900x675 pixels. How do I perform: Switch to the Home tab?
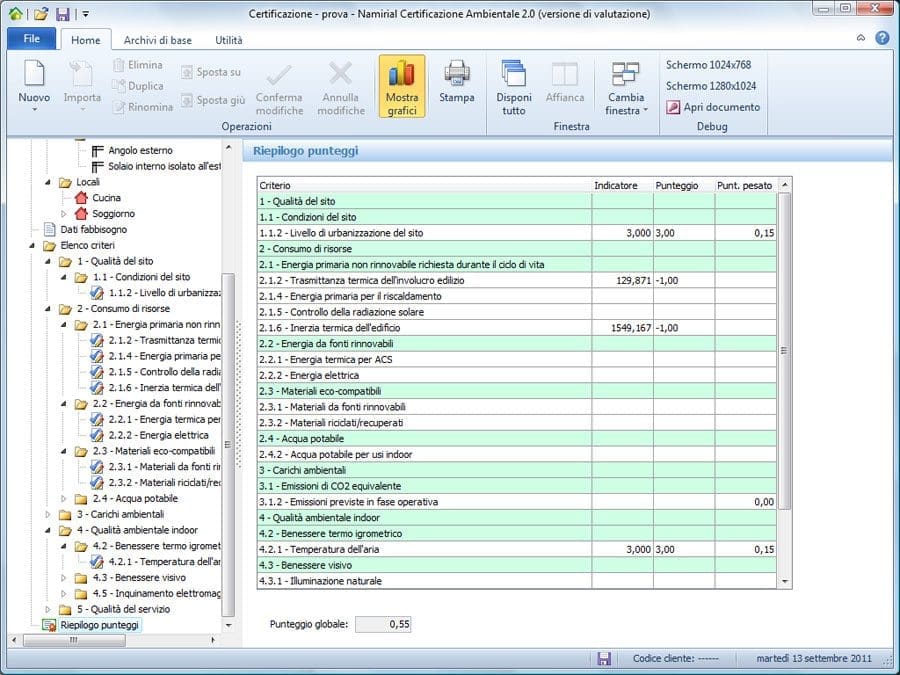(86, 40)
